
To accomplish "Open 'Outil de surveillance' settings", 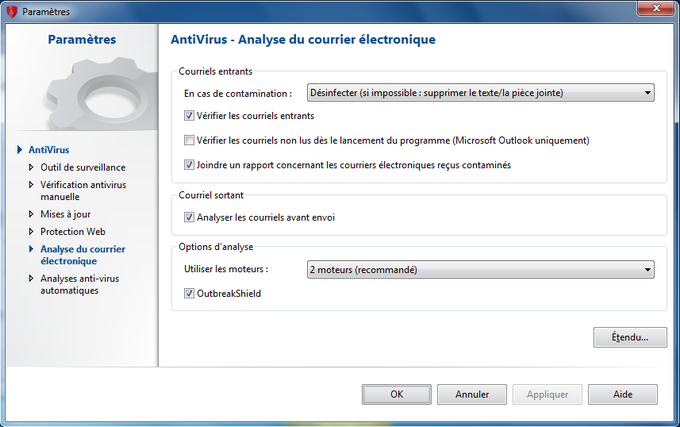I will (83, 167).
